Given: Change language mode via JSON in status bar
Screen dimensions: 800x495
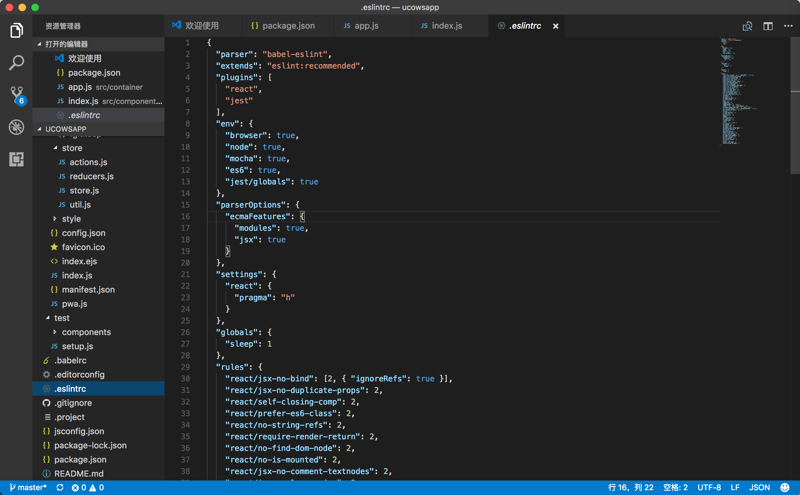Looking at the screenshot, I should [759, 488].
